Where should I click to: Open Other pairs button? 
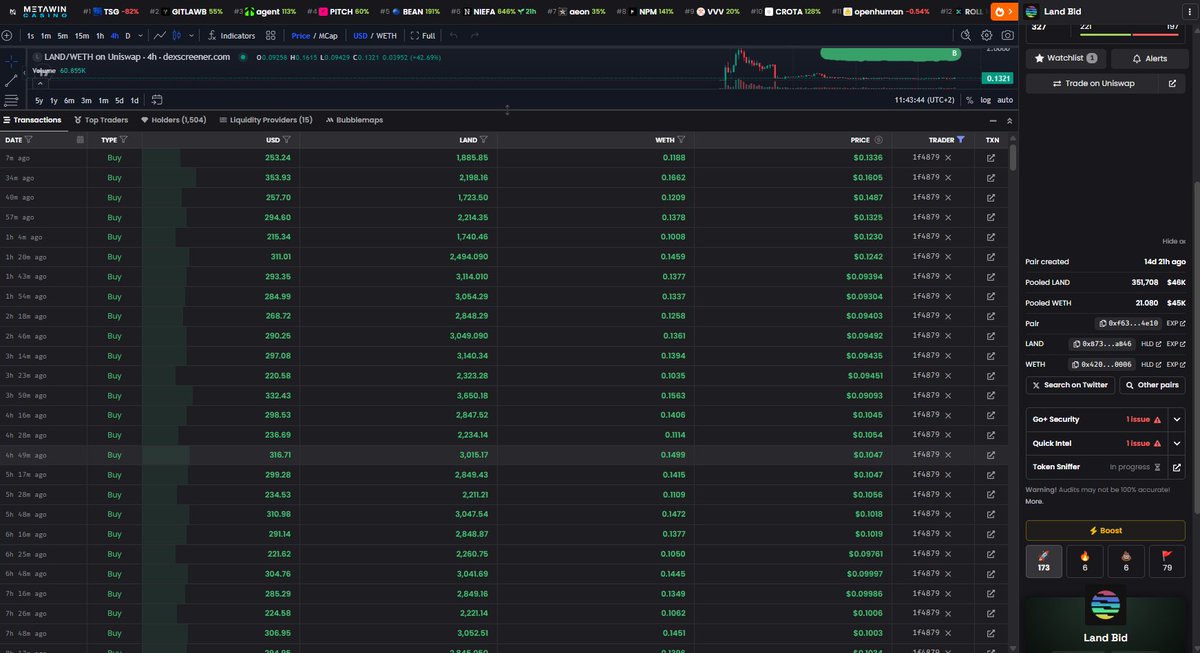click(x=1152, y=385)
